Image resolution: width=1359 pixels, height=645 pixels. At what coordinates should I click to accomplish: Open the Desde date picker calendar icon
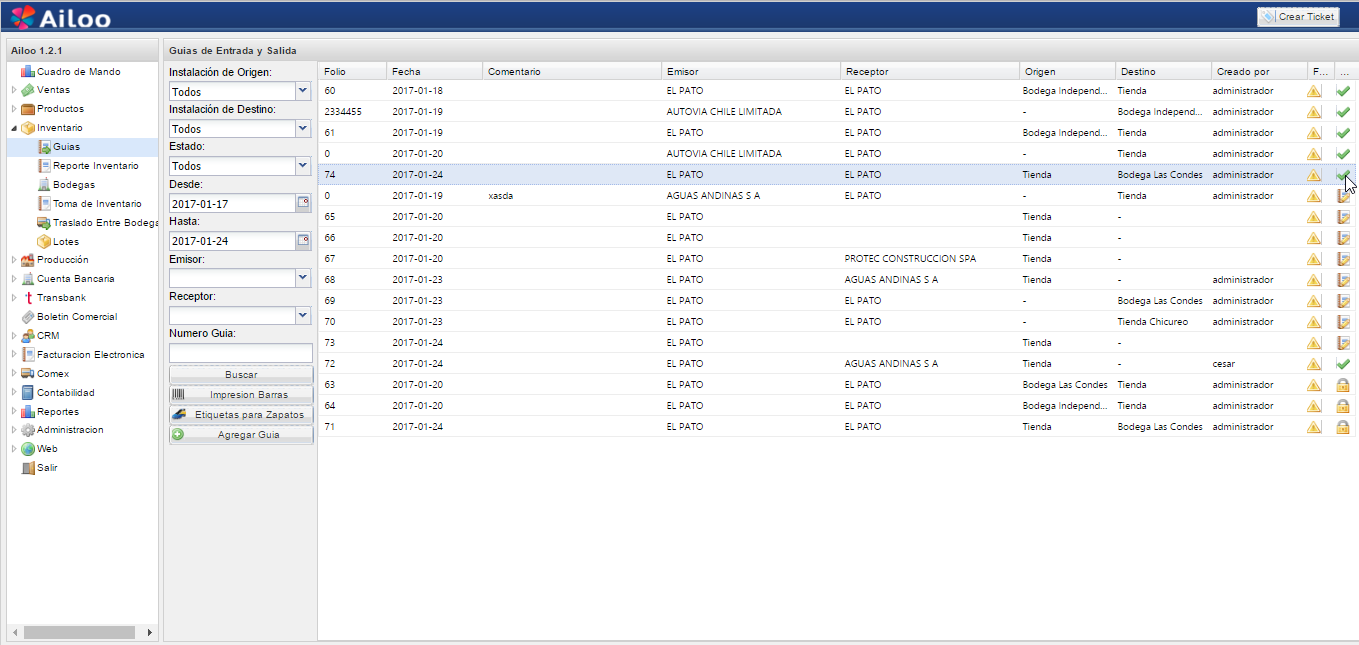pos(303,203)
